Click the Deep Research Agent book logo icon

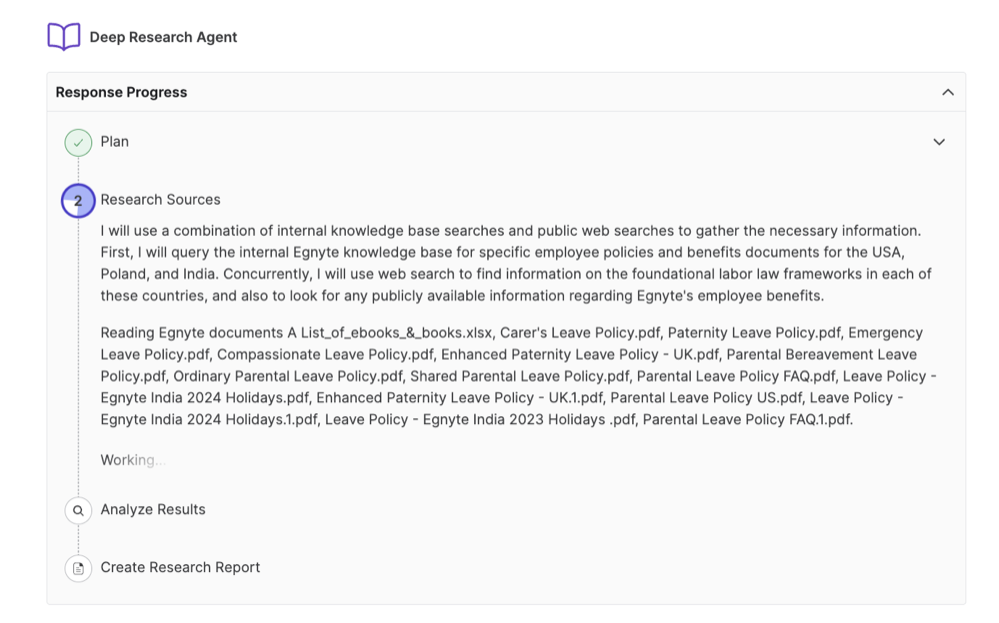click(x=64, y=36)
